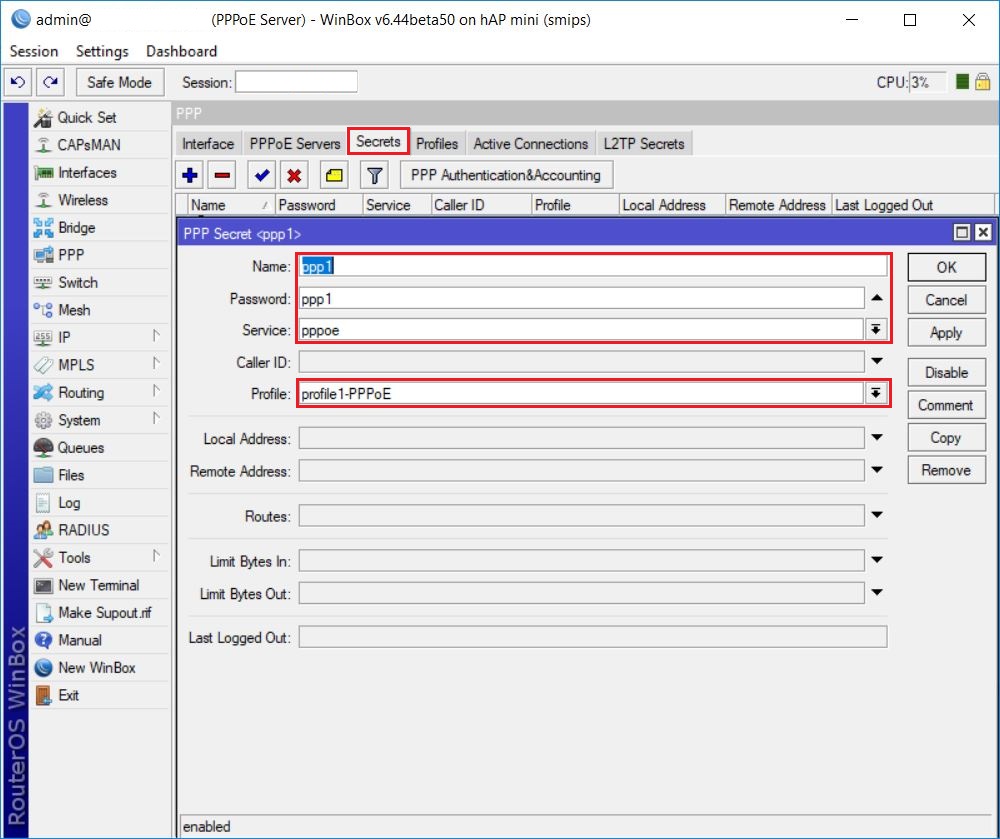Expand the Routing submenu

click(156, 391)
